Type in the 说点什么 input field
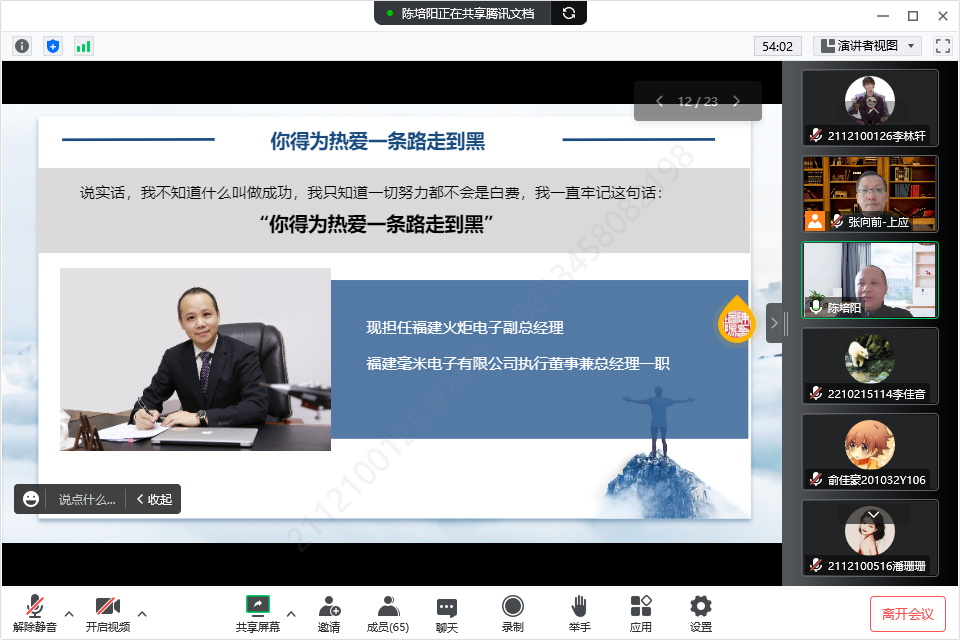The width and height of the screenshot is (960, 640). point(86,499)
